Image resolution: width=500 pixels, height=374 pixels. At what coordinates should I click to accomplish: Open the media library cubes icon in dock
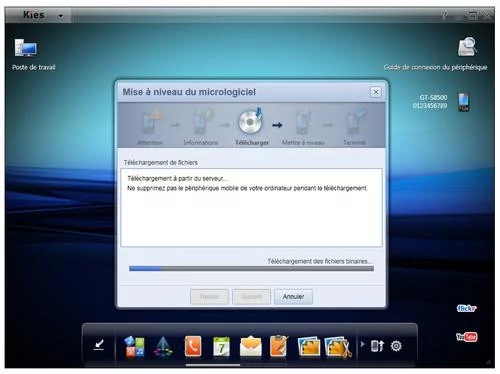pyautogui.click(x=135, y=347)
